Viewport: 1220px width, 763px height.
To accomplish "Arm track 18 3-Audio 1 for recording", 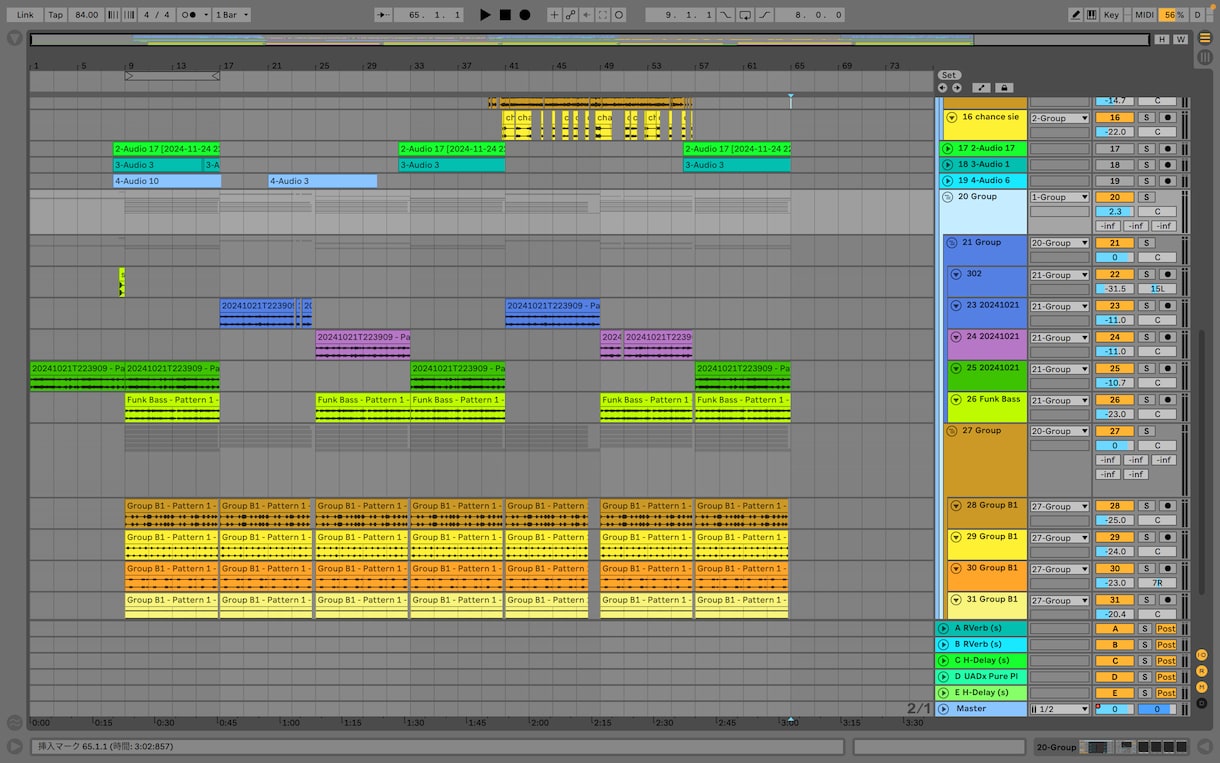I will click(1166, 165).
